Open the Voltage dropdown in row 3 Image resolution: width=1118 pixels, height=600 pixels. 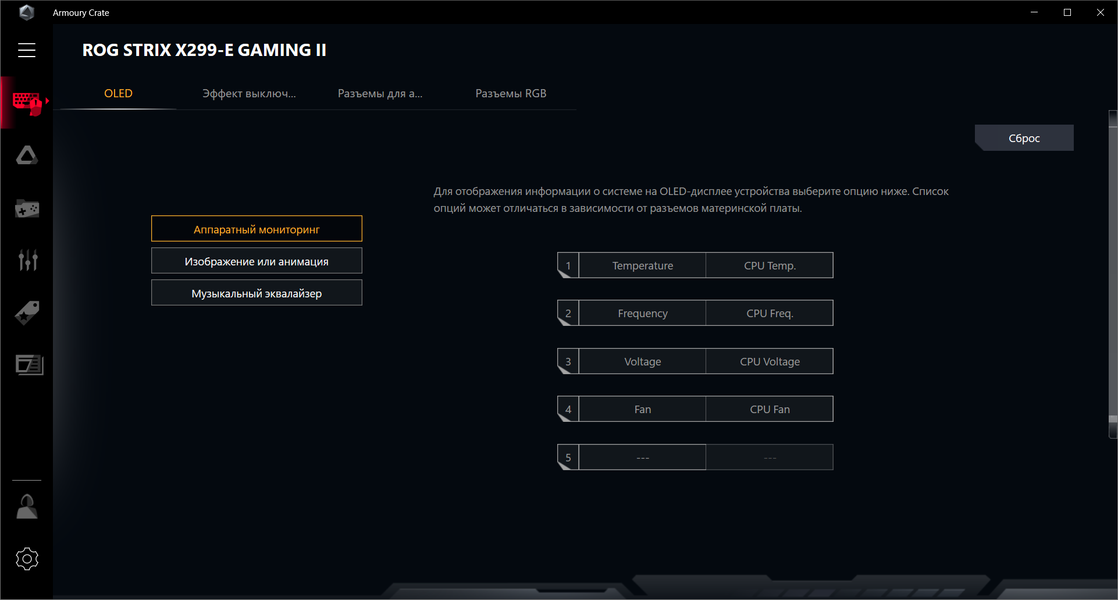642,361
